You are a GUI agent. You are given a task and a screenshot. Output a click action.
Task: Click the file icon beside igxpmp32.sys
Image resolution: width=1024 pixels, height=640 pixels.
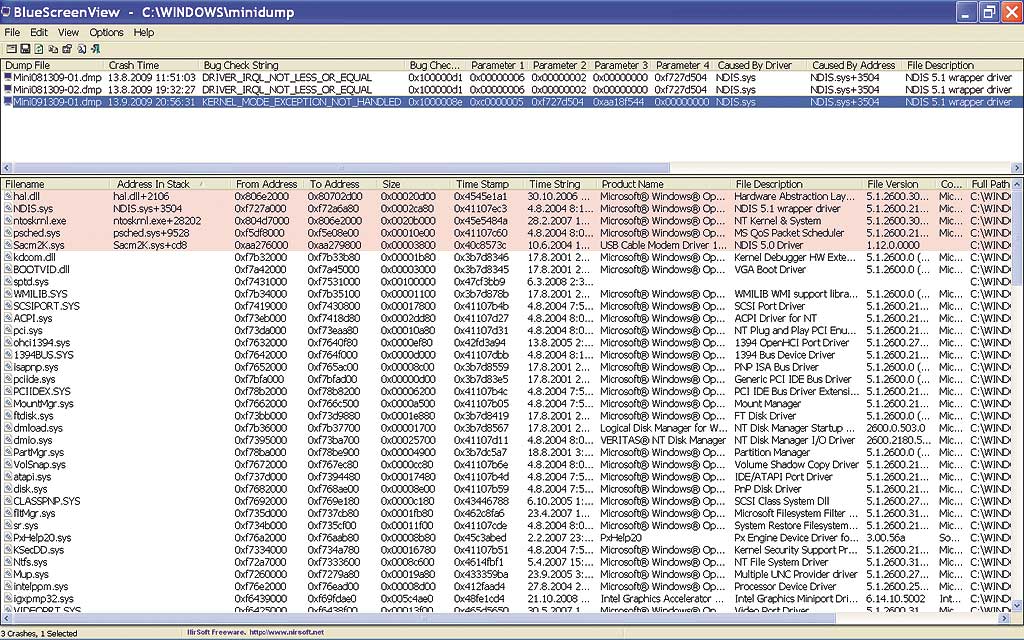(8, 598)
